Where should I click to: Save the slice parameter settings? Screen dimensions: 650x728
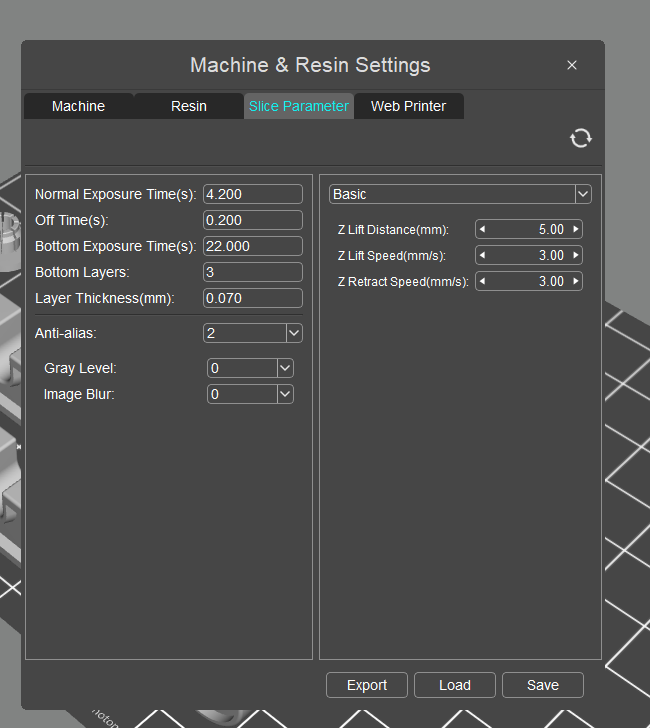tap(543, 685)
